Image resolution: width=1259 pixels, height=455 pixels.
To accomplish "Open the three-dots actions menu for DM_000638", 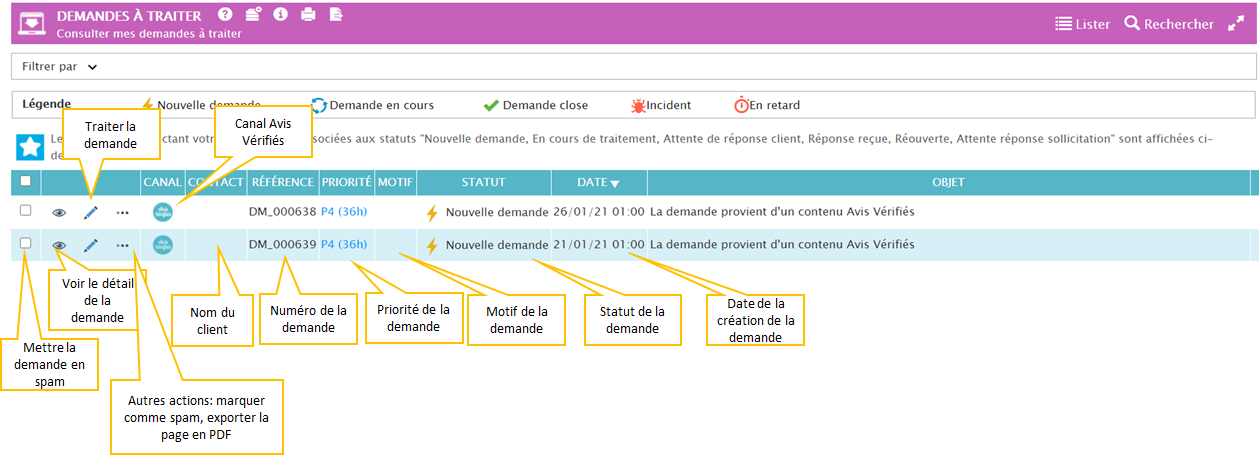I will (x=122, y=212).
